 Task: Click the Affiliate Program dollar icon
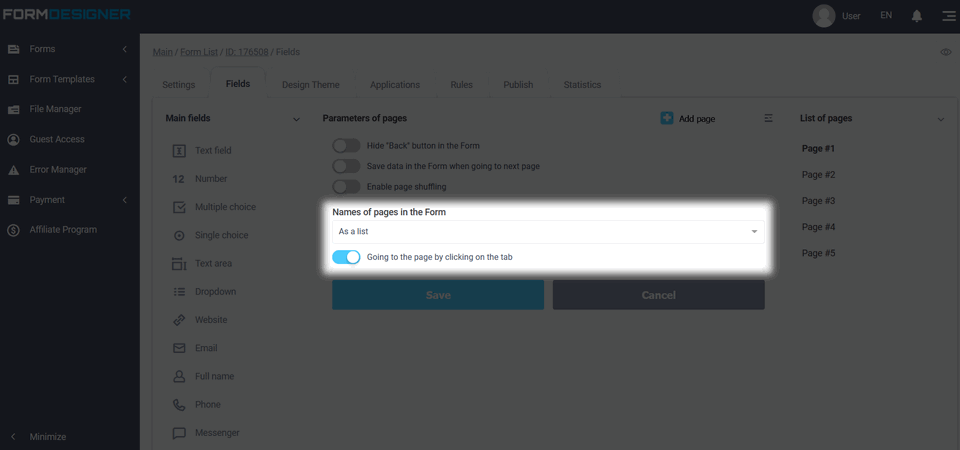(13, 230)
